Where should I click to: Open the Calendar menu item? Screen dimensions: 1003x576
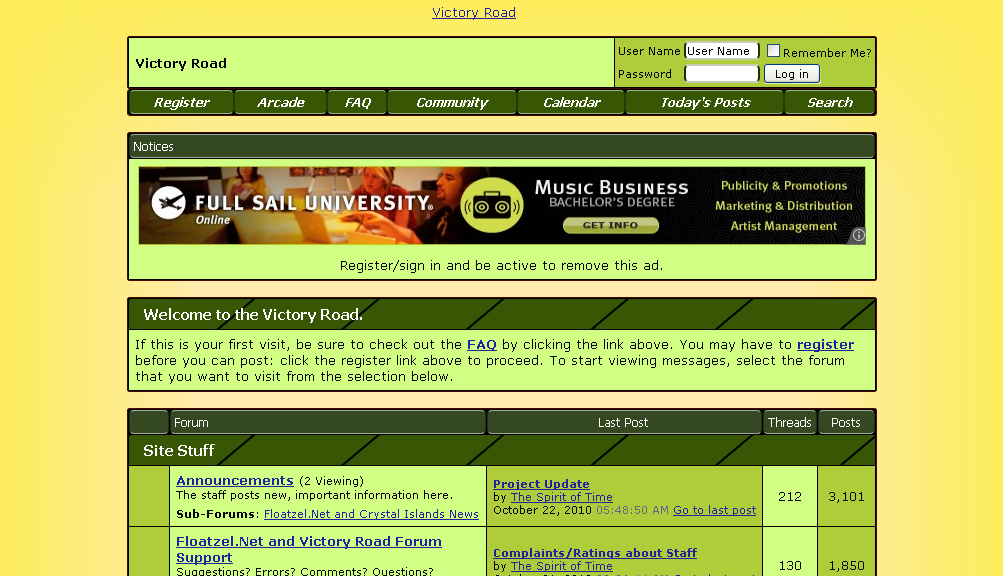(x=571, y=103)
